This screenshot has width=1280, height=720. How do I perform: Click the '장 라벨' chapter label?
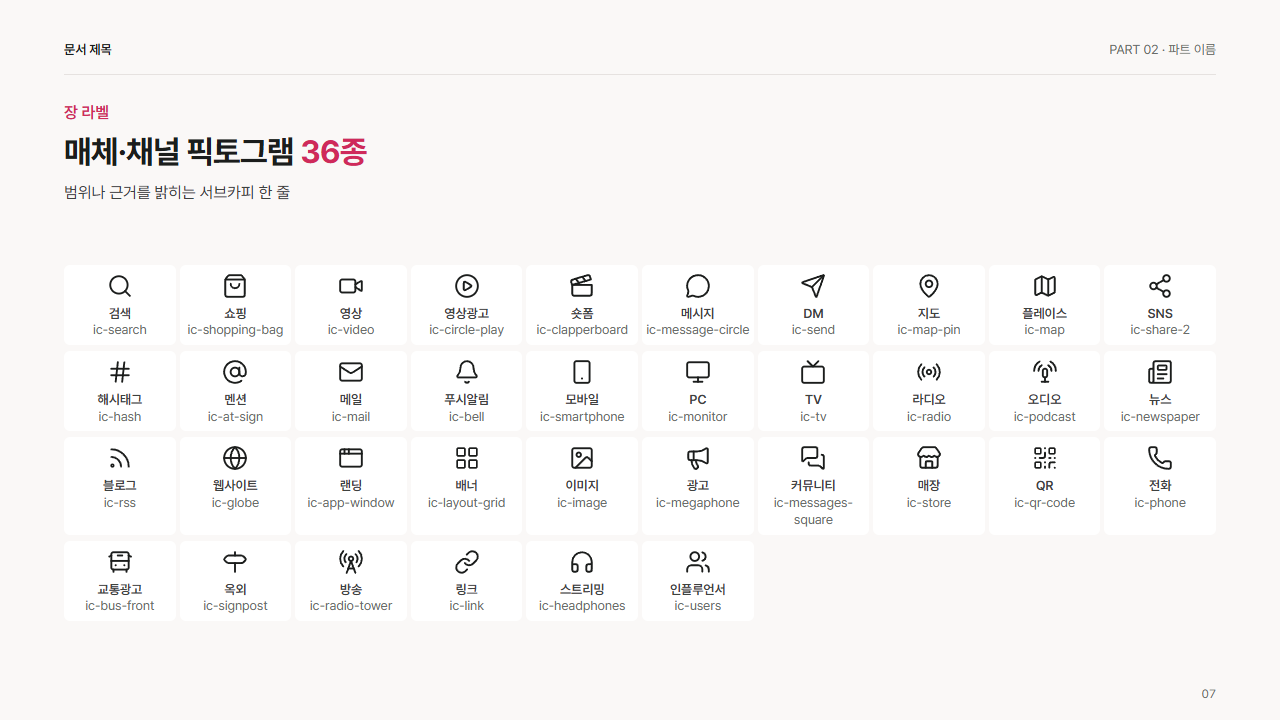point(86,112)
